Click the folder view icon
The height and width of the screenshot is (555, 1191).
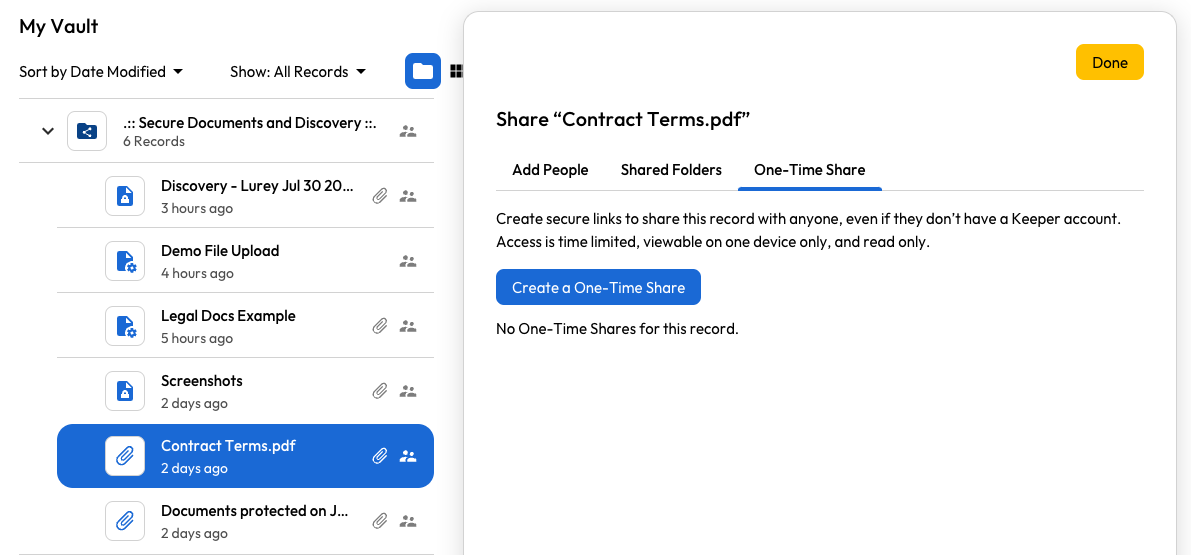click(x=423, y=71)
